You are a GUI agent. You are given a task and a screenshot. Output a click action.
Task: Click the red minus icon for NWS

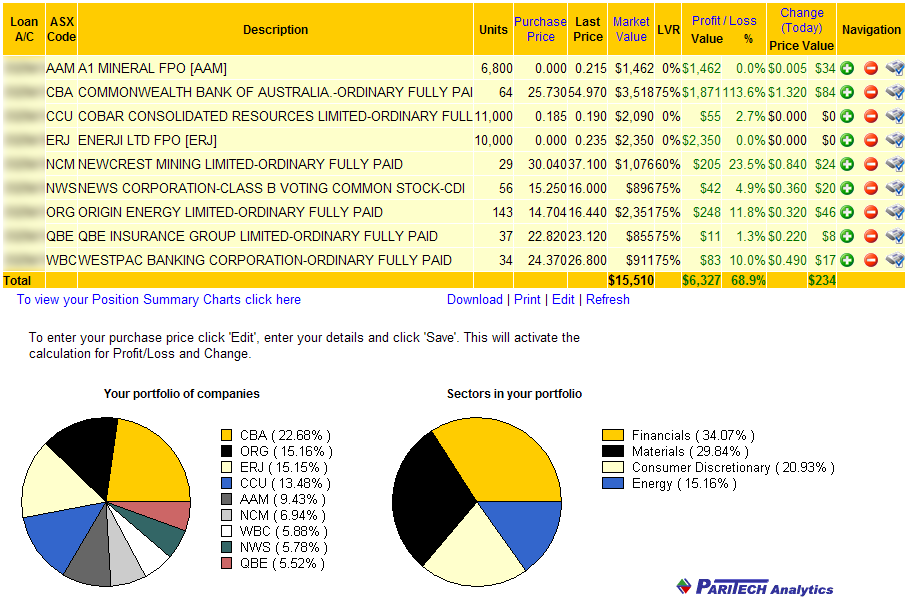coord(871,188)
